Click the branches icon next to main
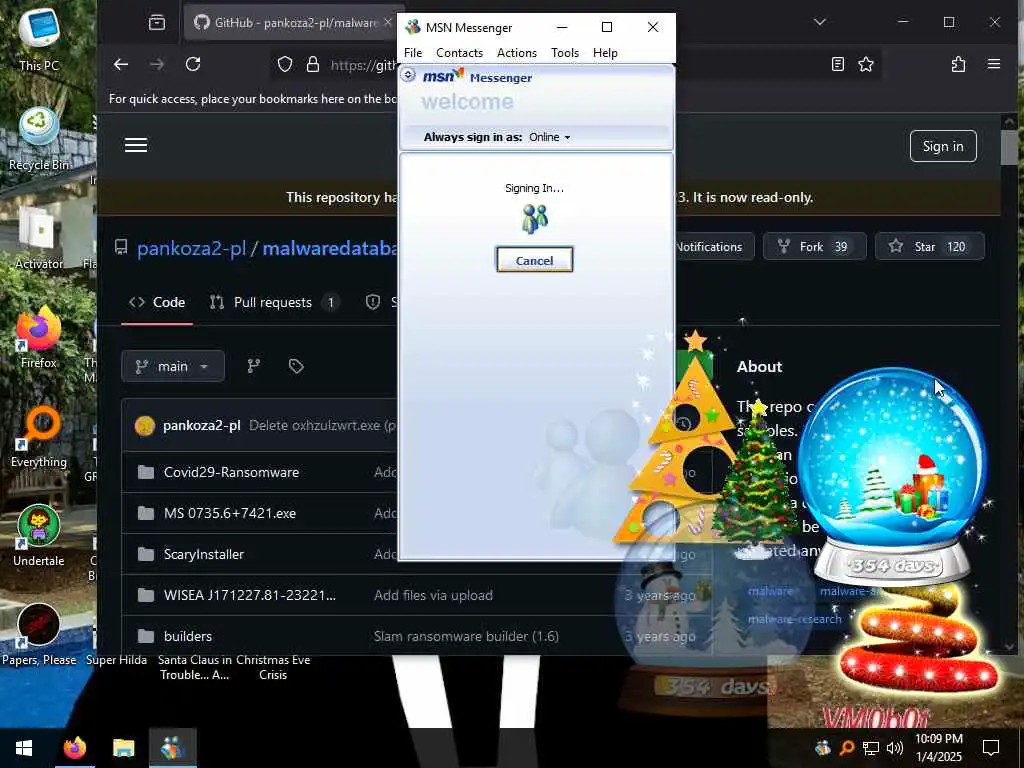The image size is (1024, 768). [254, 366]
